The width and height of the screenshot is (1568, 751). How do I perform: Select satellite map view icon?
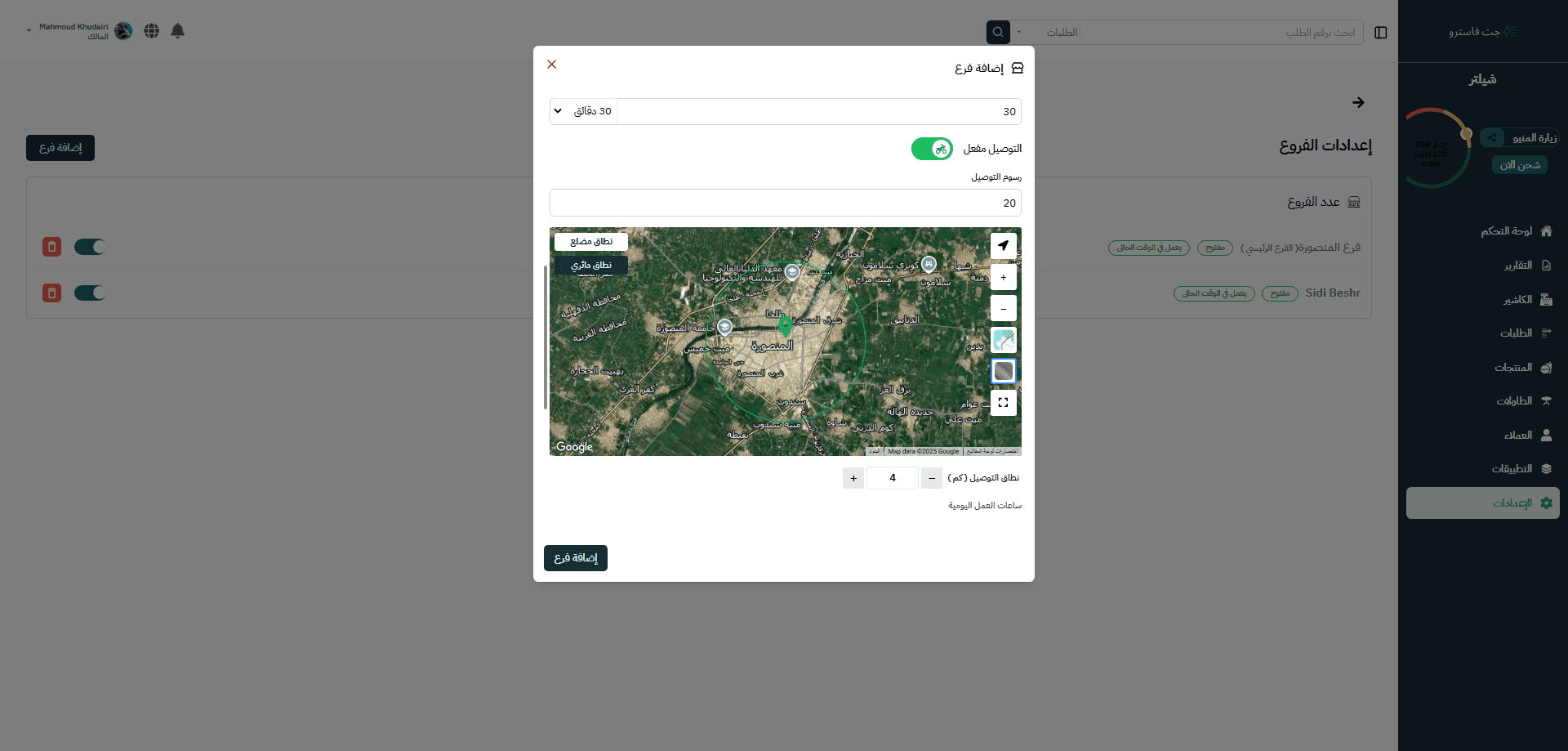click(x=1003, y=371)
